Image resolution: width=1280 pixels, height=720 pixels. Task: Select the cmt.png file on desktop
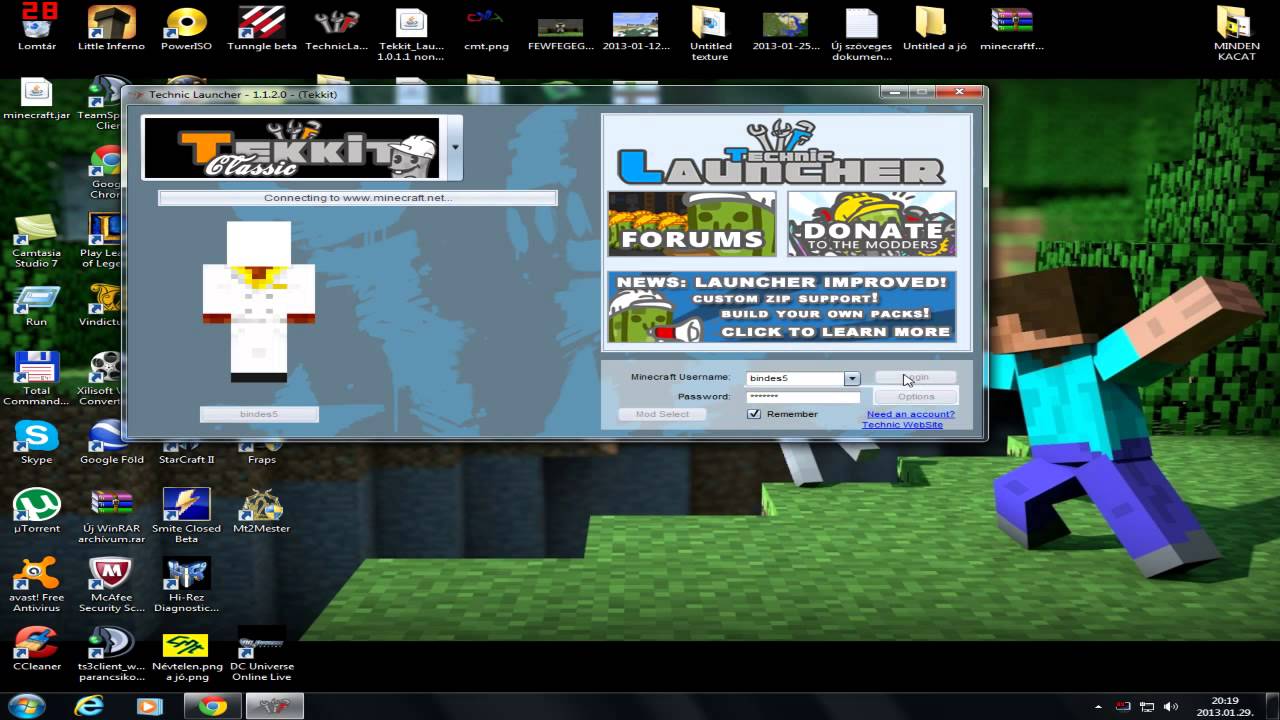[x=486, y=27]
